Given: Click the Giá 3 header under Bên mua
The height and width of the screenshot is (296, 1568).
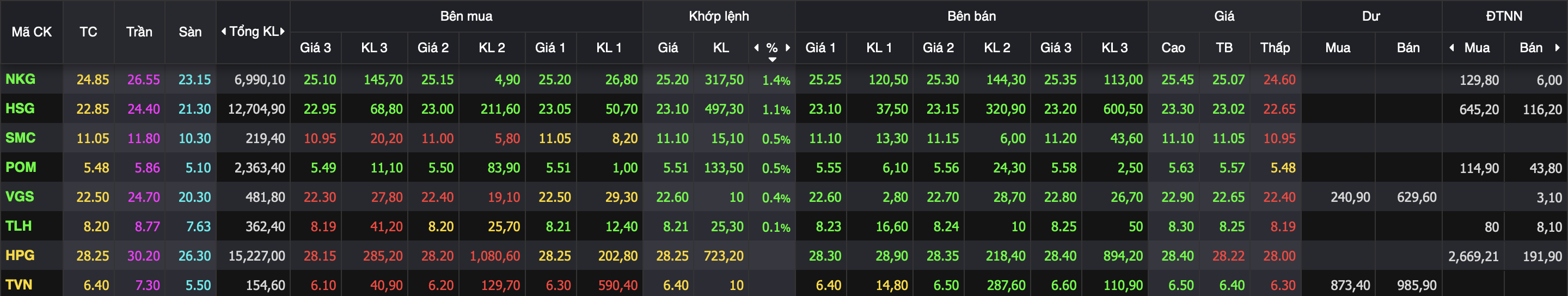Looking at the screenshot, I should pyautogui.click(x=315, y=47).
